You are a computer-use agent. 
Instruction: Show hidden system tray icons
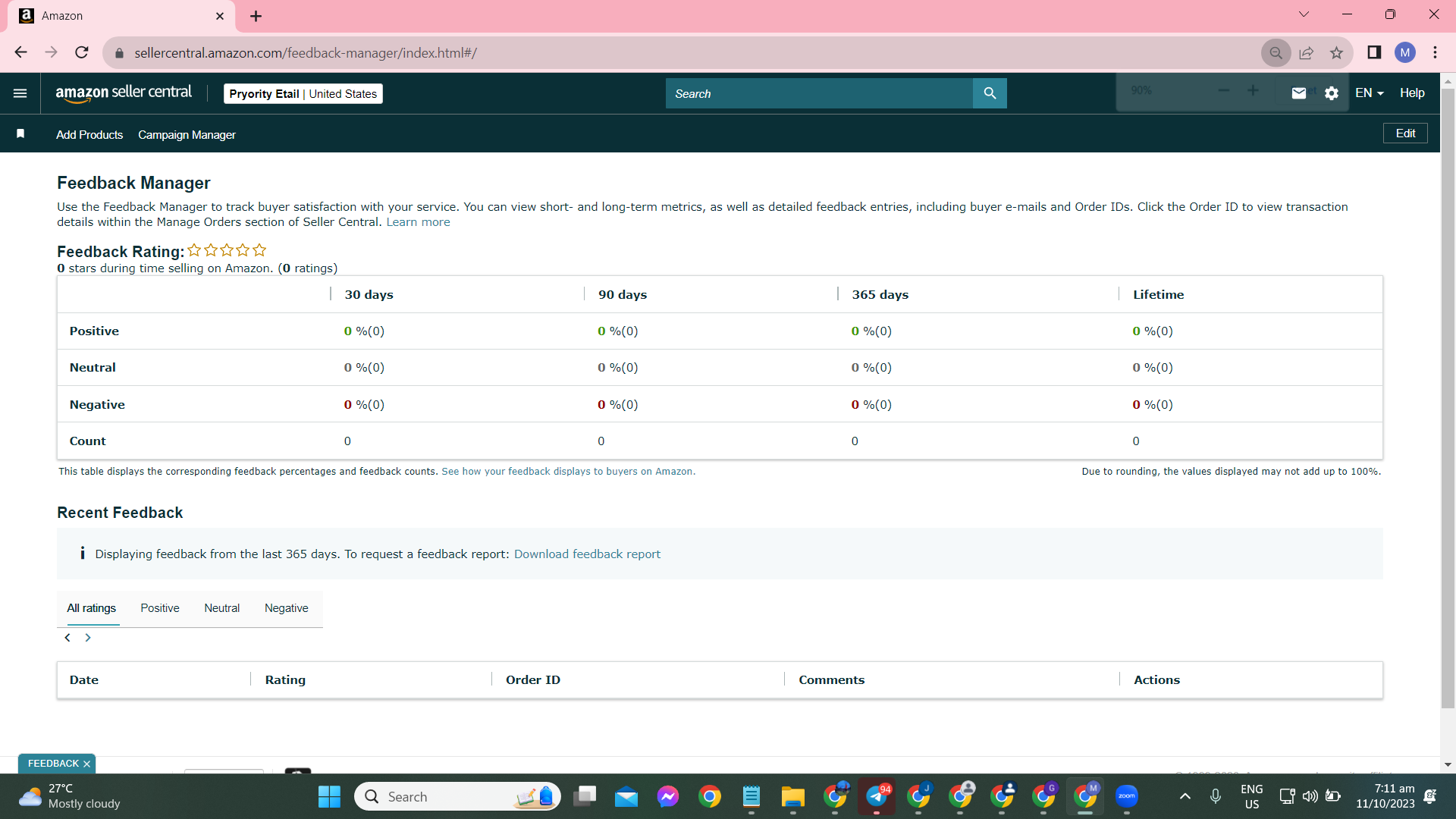click(x=1185, y=796)
